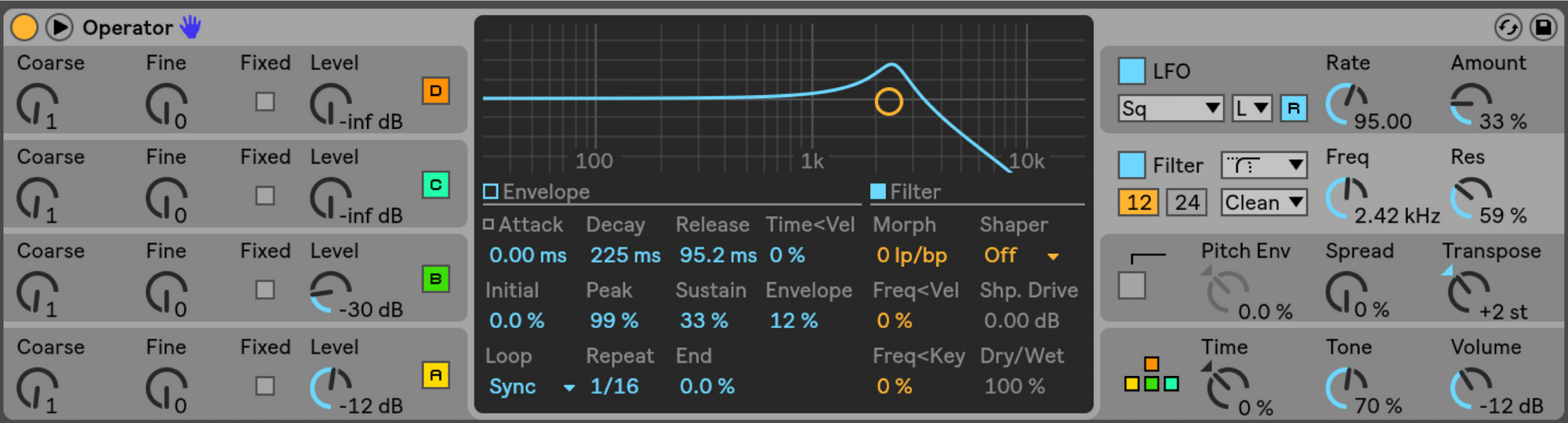
Task: Enable Fixed mode for oscillator B
Action: pyautogui.click(x=265, y=290)
